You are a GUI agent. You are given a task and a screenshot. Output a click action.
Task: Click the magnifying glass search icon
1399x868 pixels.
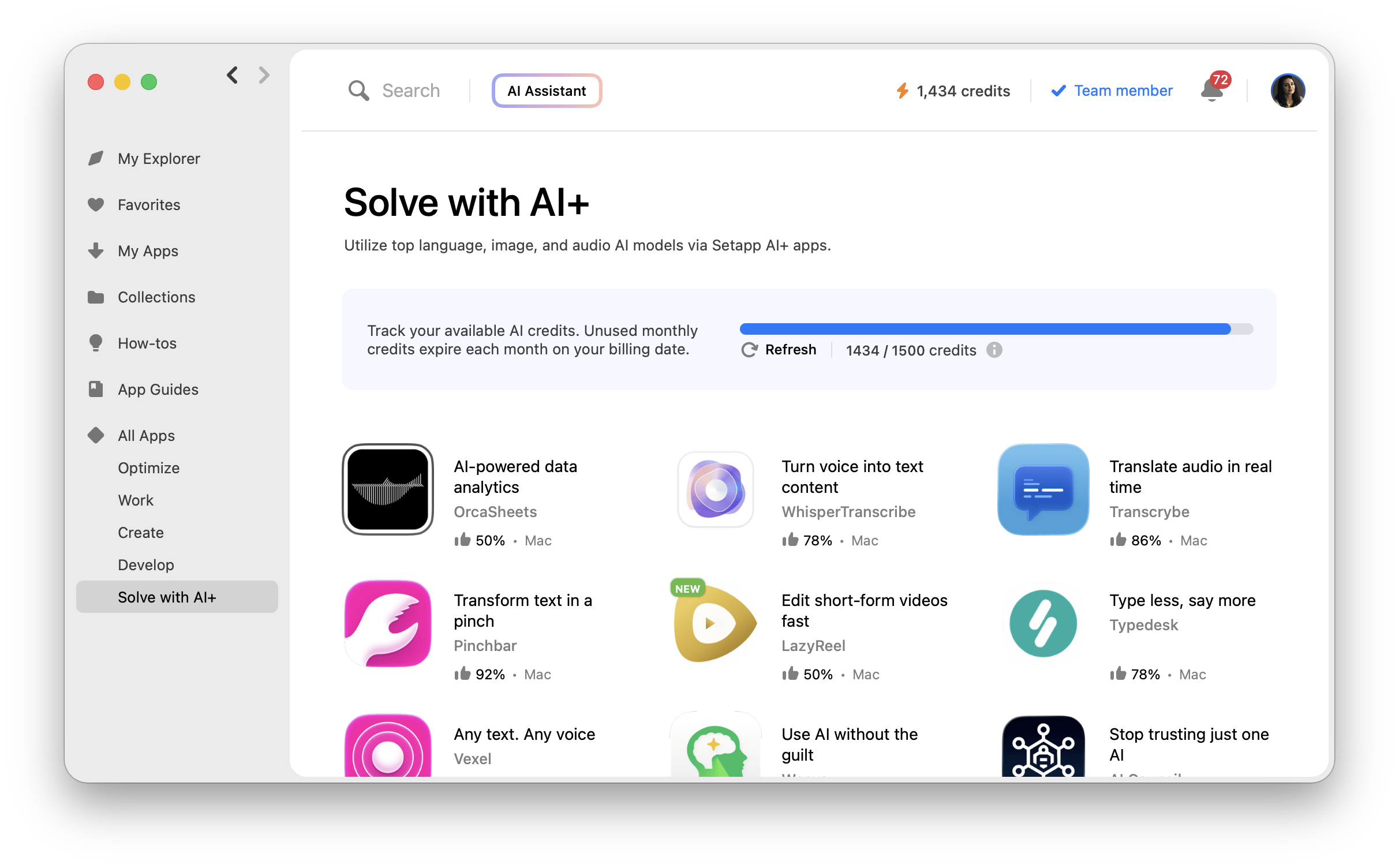(358, 91)
